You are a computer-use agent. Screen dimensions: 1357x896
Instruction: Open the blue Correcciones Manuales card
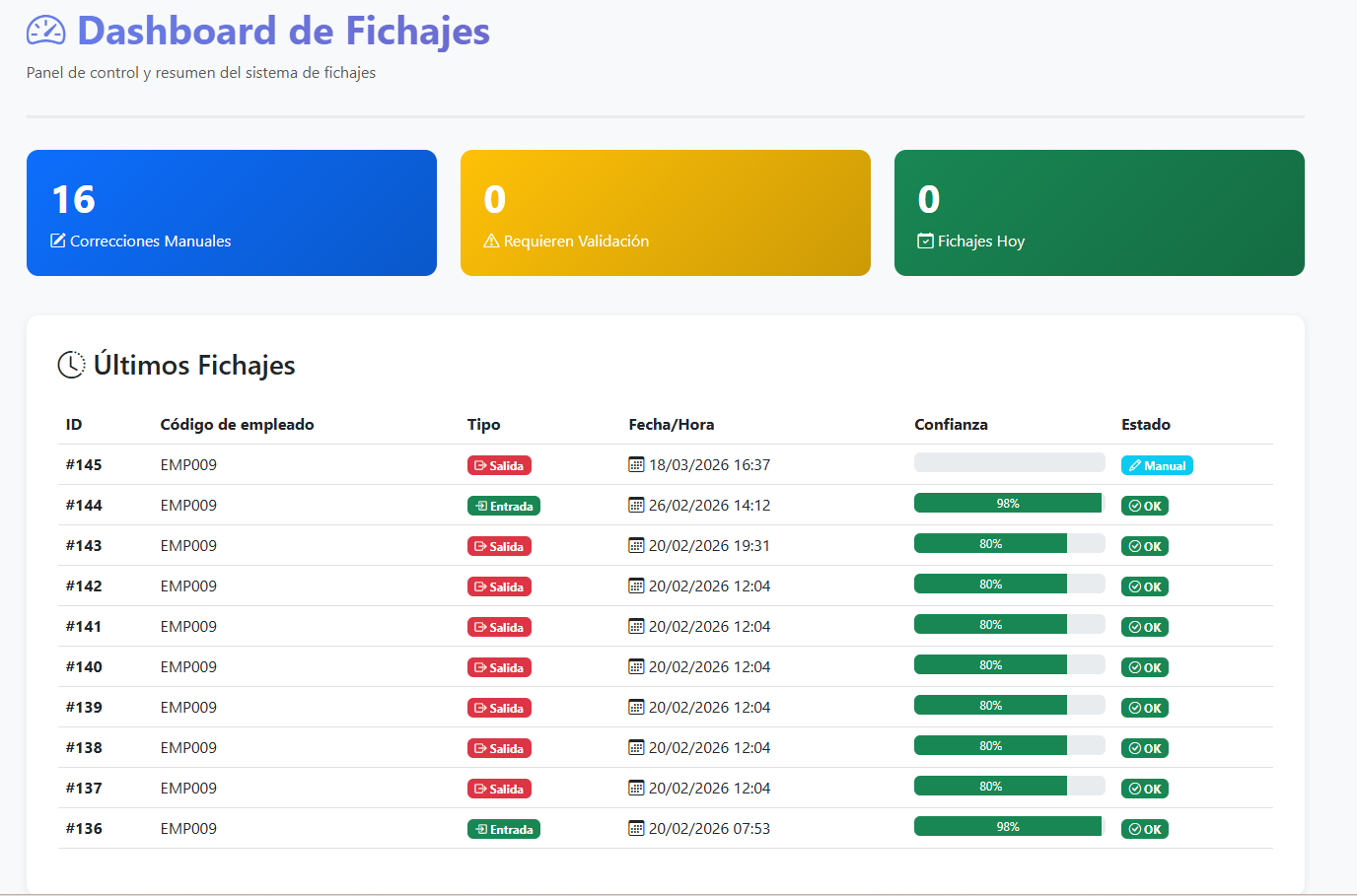tap(232, 213)
